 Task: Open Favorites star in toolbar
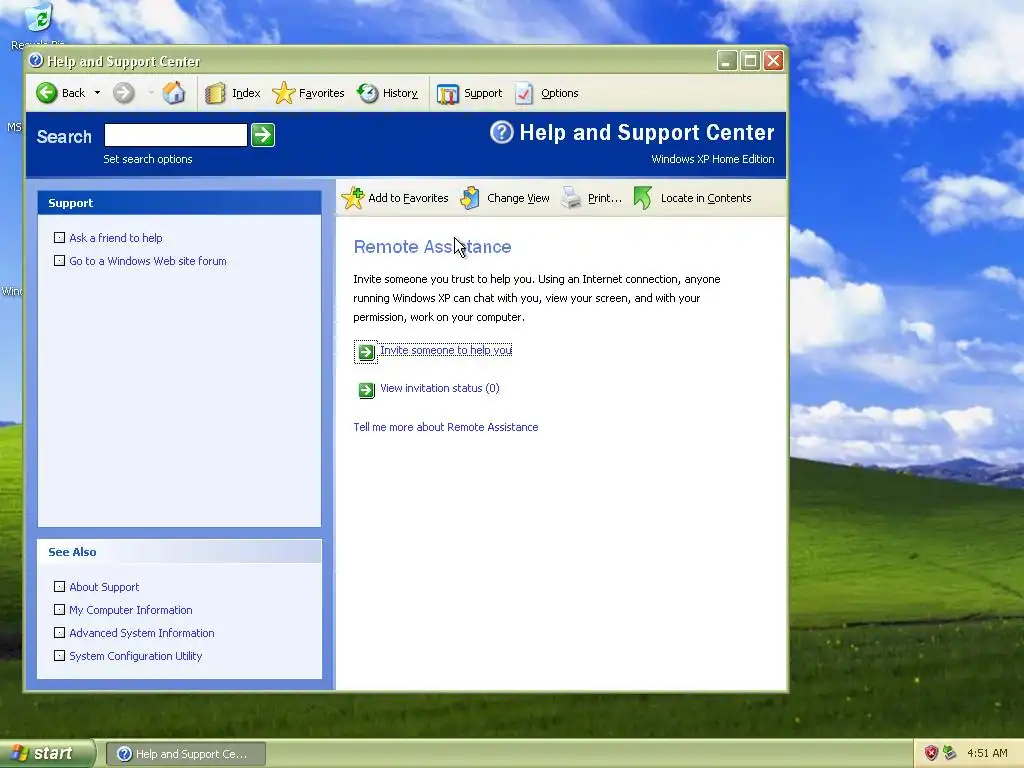(283, 93)
